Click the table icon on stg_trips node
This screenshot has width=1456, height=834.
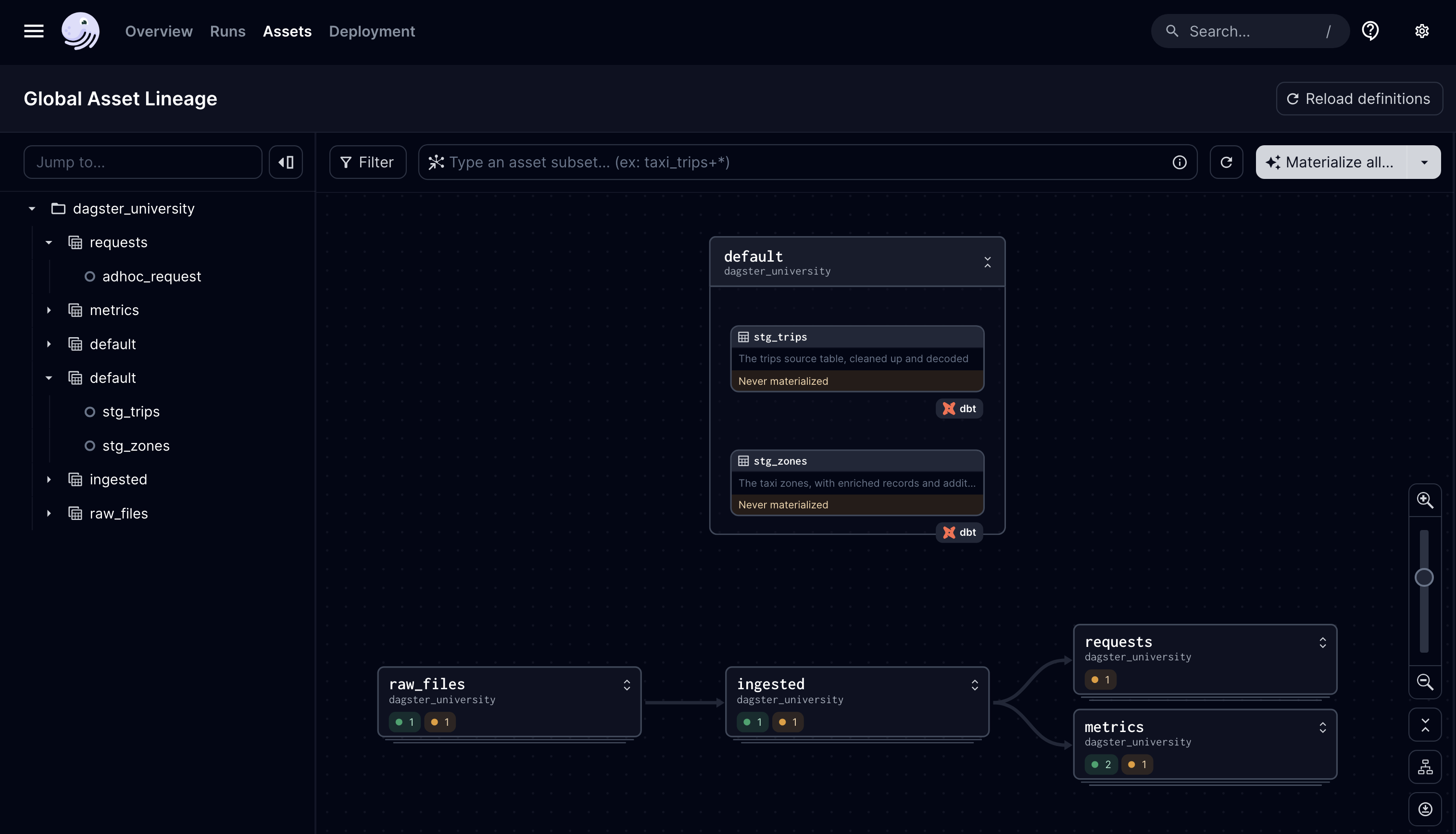743,337
